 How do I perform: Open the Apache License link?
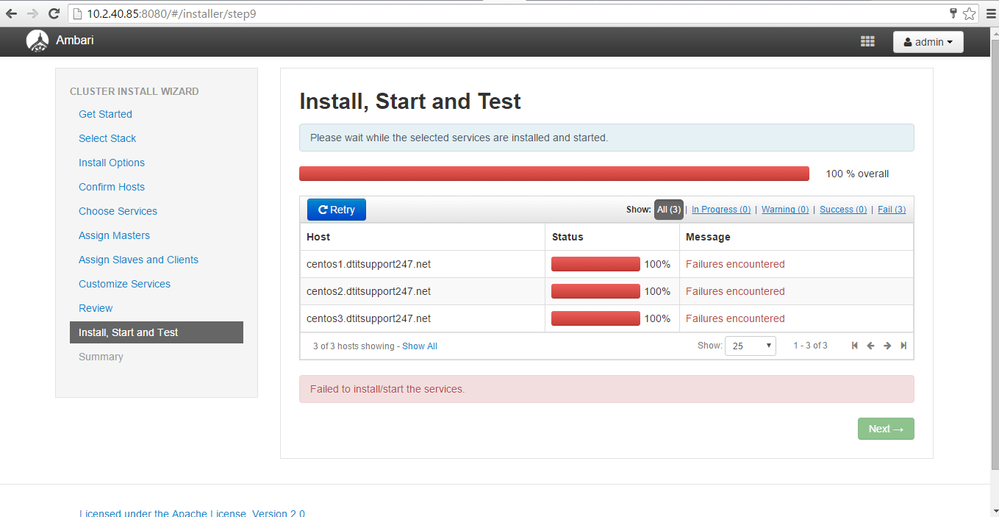pyautogui.click(x=192, y=513)
